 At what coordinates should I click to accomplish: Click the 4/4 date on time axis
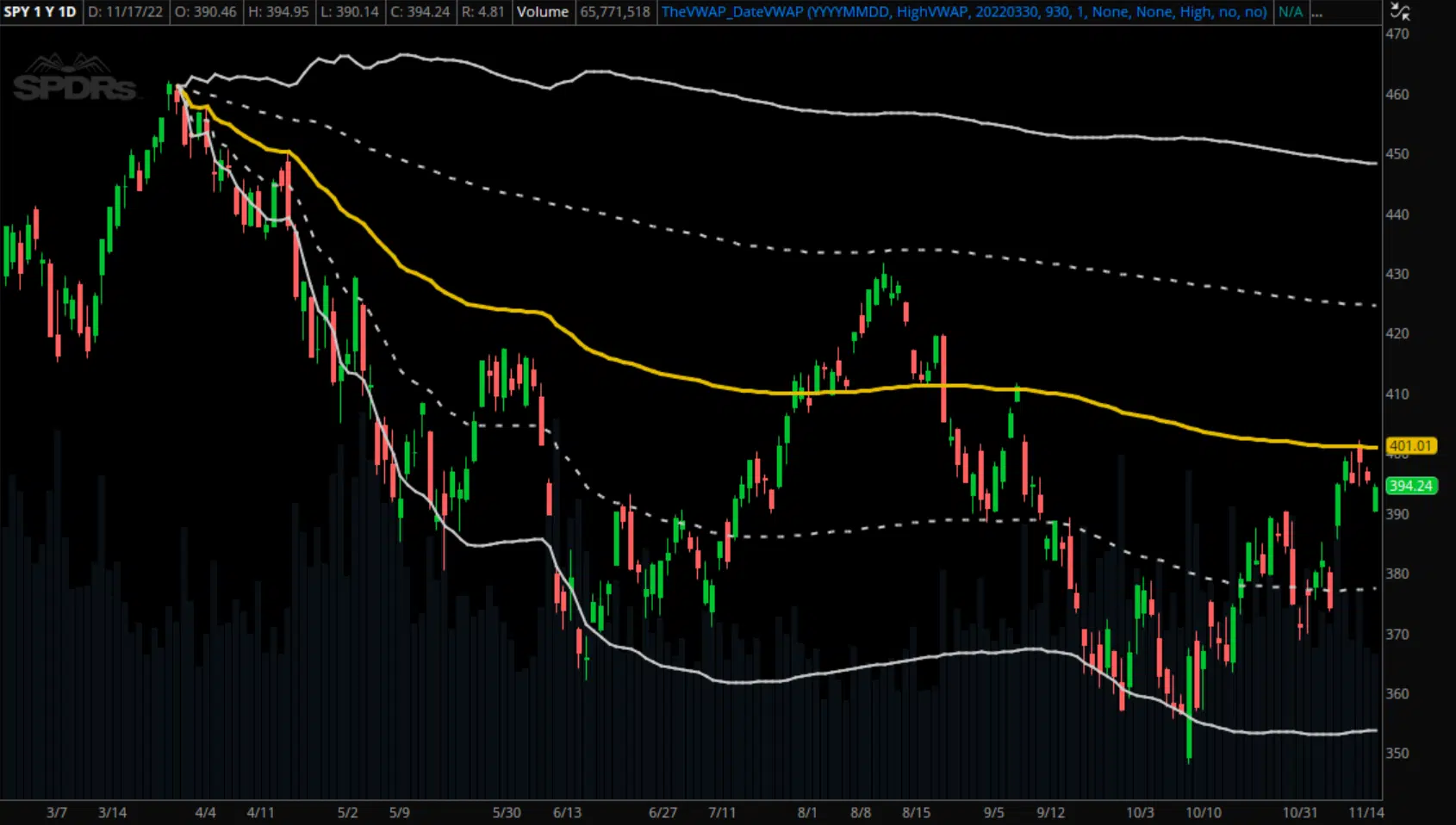point(205,812)
